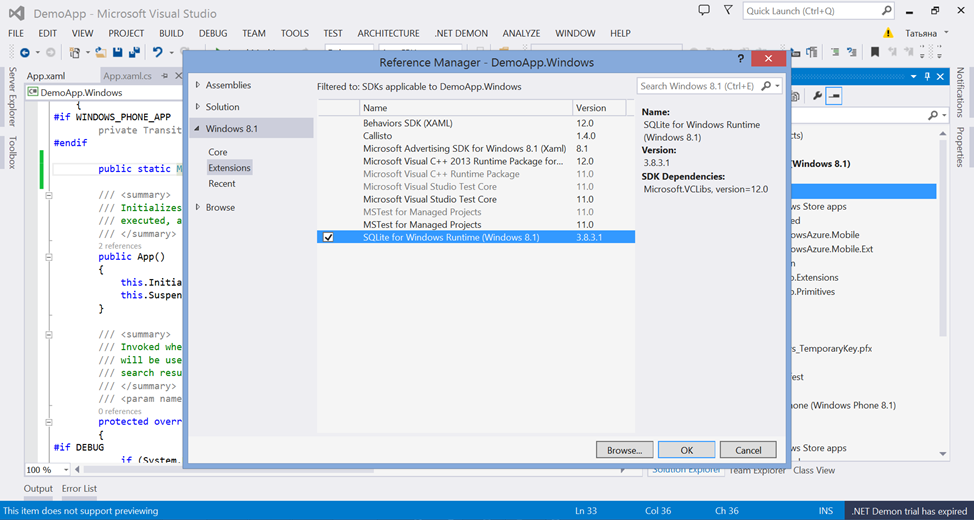Open the Toolbox side tab
This screenshot has width=974, height=520.
coord(11,152)
